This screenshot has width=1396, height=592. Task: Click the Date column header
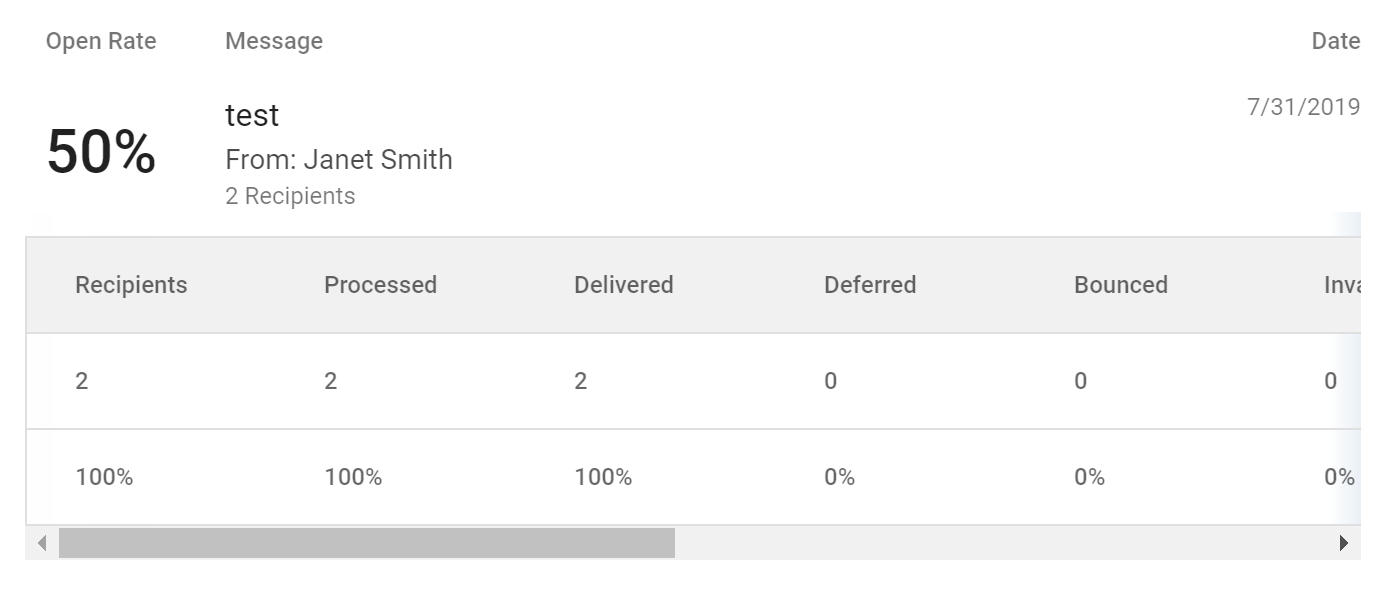[x=1335, y=41]
